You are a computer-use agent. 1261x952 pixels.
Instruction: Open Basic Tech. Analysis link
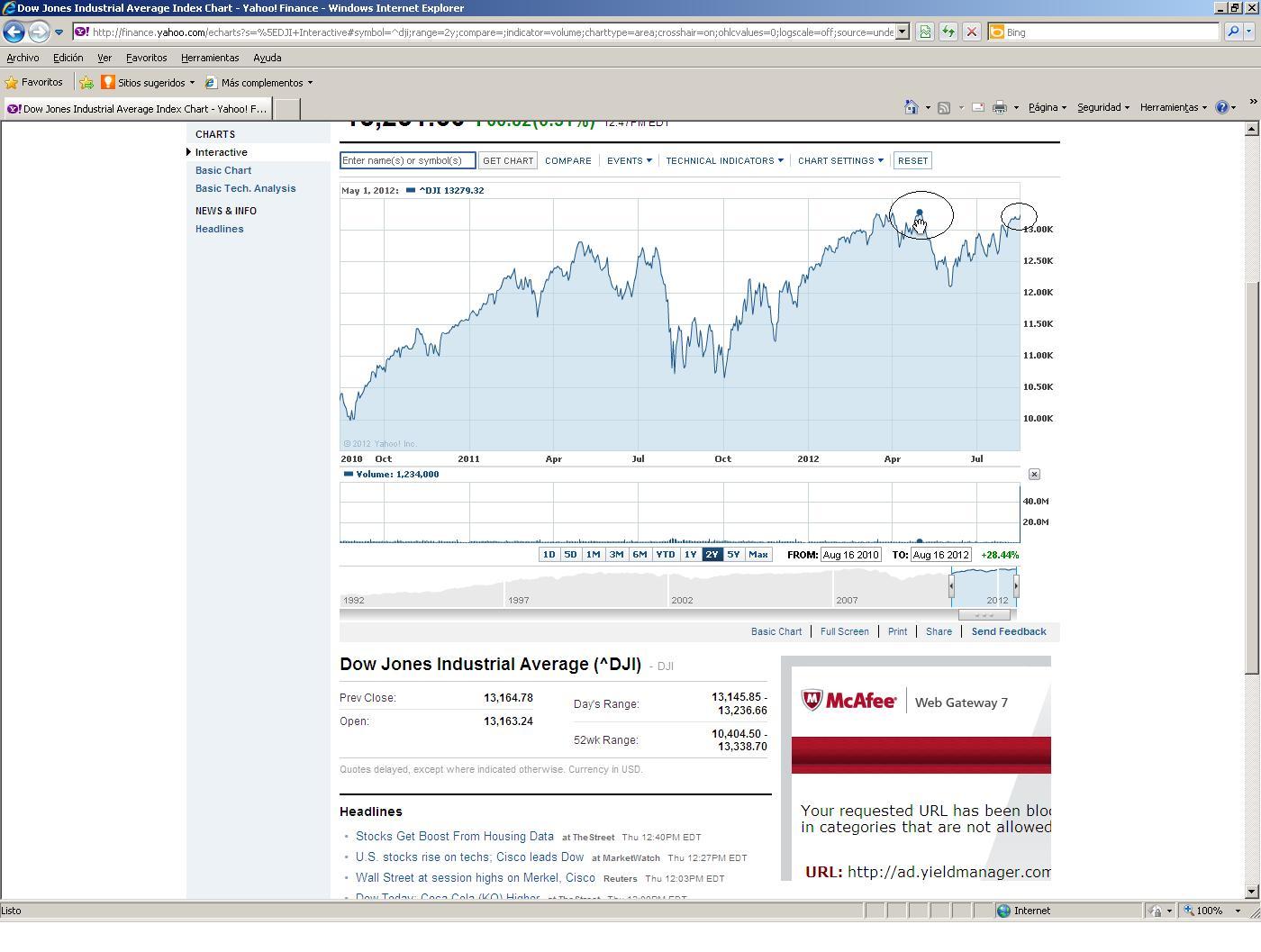245,188
